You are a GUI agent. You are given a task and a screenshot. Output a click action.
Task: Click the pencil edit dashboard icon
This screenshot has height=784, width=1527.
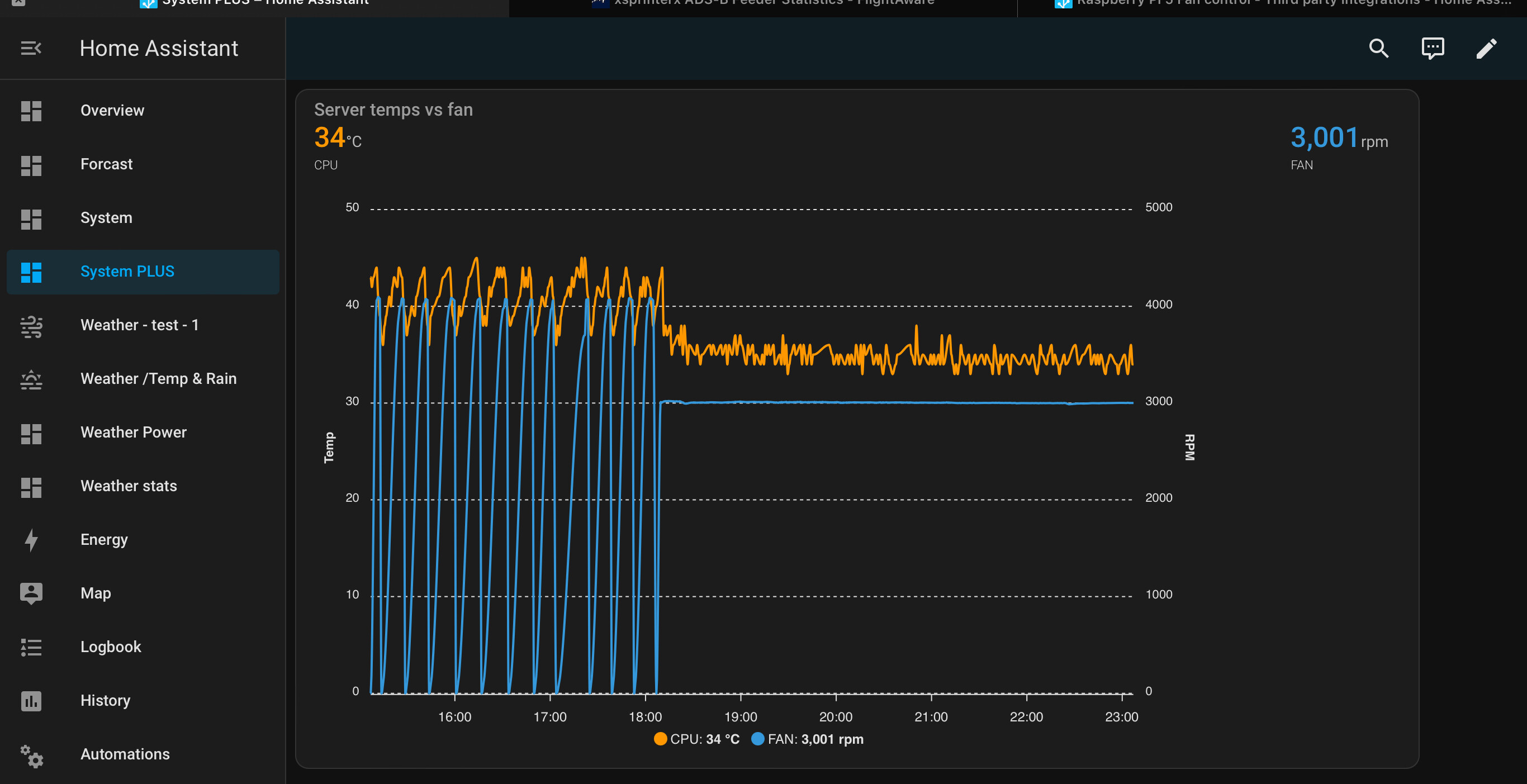1486,48
